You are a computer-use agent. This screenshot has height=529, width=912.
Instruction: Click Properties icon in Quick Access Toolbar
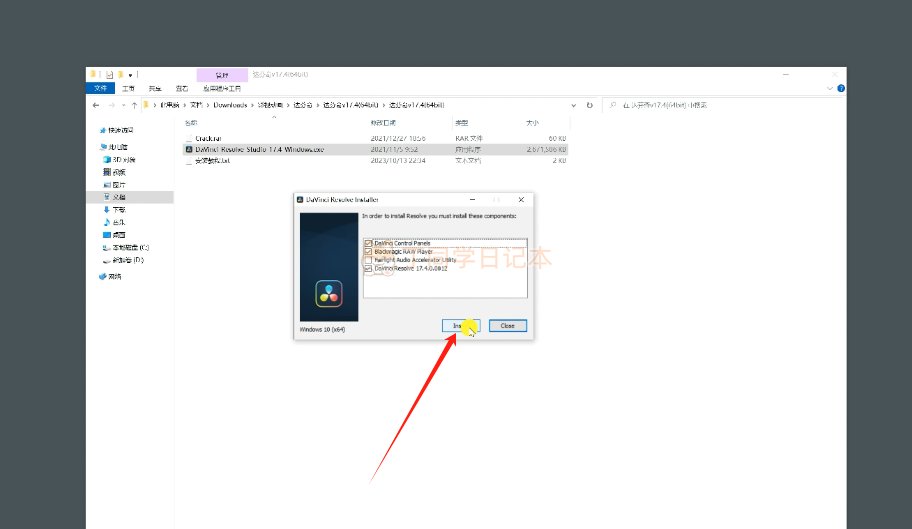109,75
